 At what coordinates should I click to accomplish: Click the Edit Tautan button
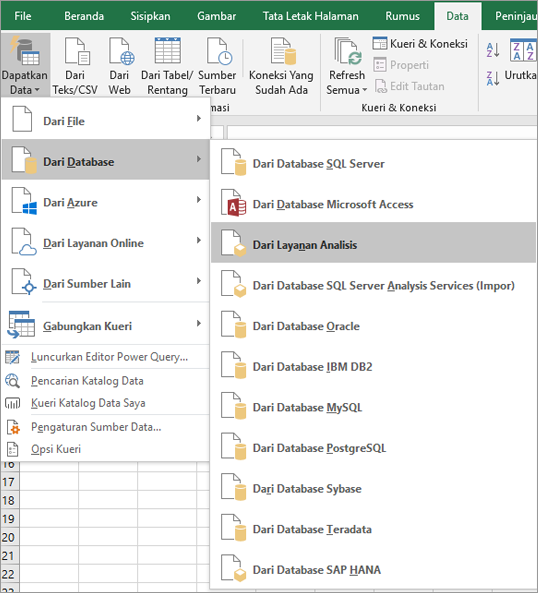(x=409, y=86)
